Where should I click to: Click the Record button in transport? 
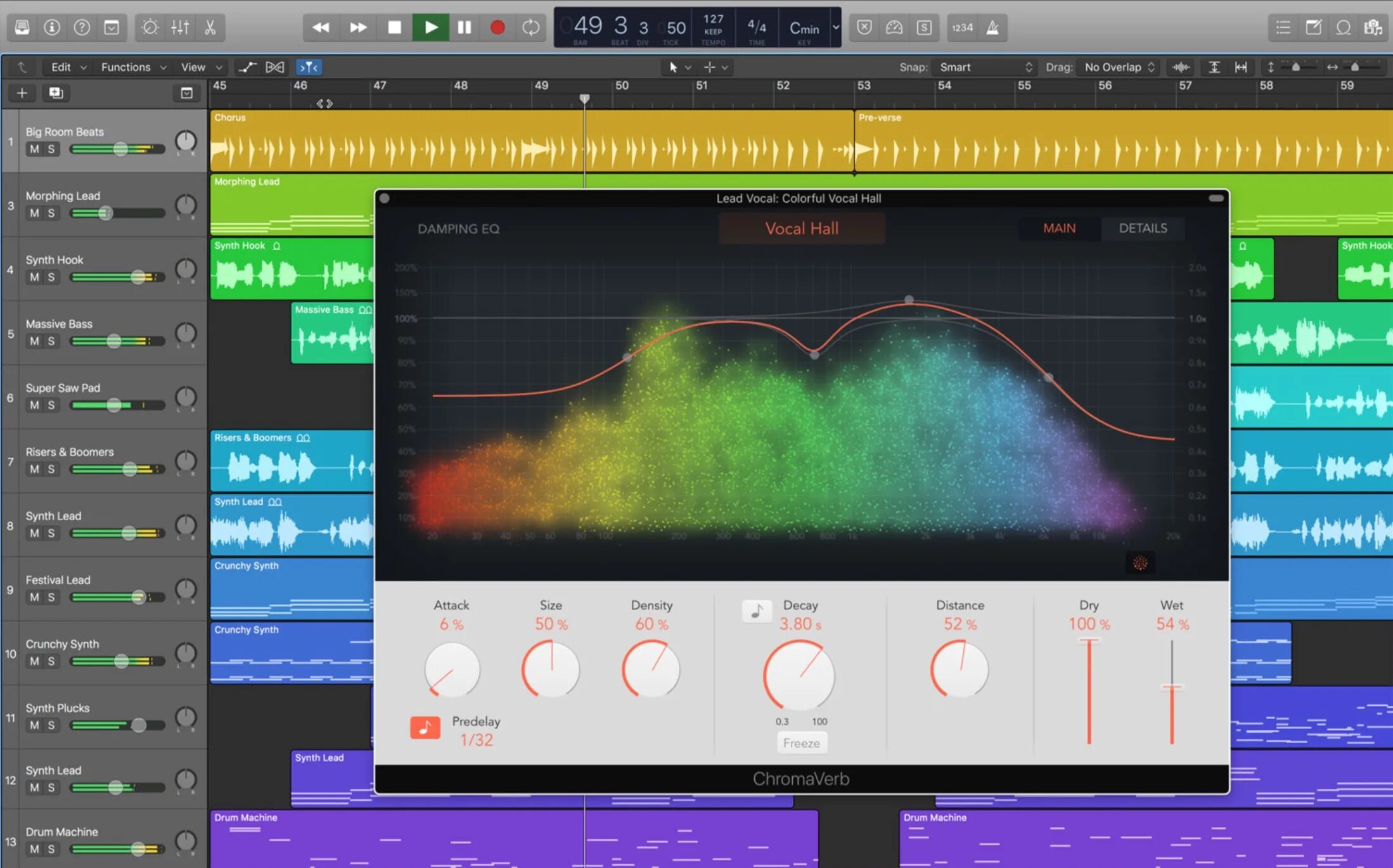tap(497, 27)
